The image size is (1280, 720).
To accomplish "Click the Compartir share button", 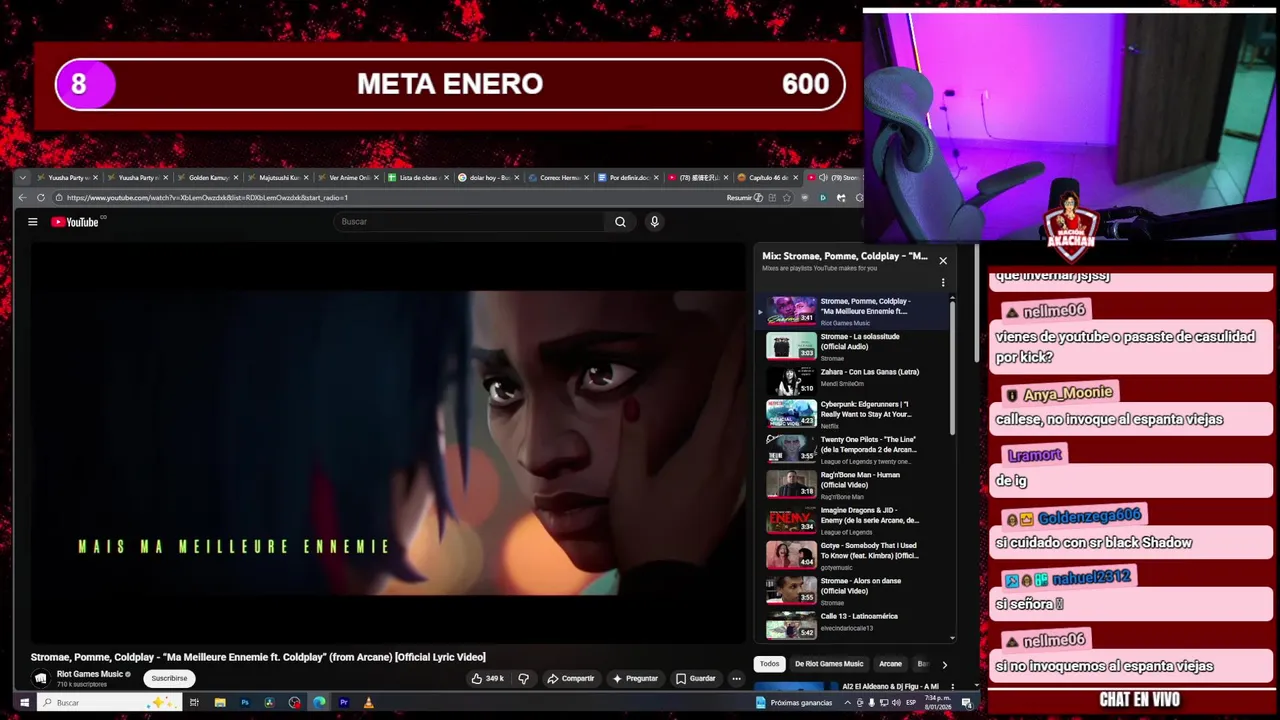I will [571, 678].
